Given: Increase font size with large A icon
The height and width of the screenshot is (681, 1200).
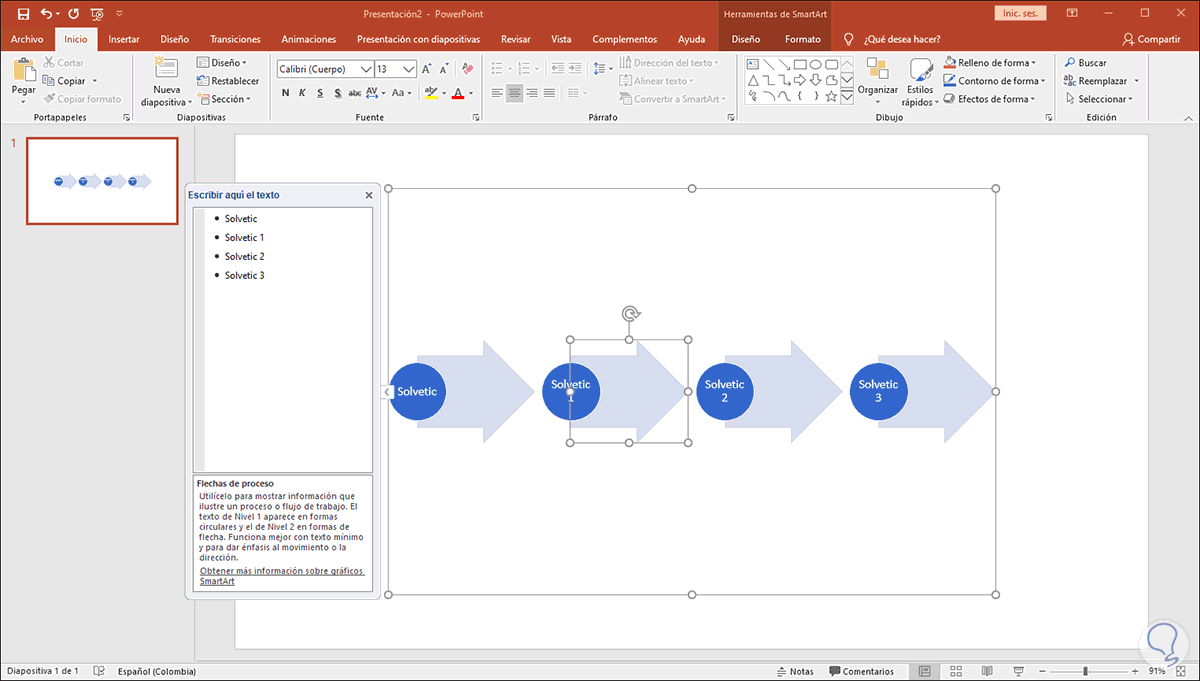Looking at the screenshot, I should tap(427, 69).
